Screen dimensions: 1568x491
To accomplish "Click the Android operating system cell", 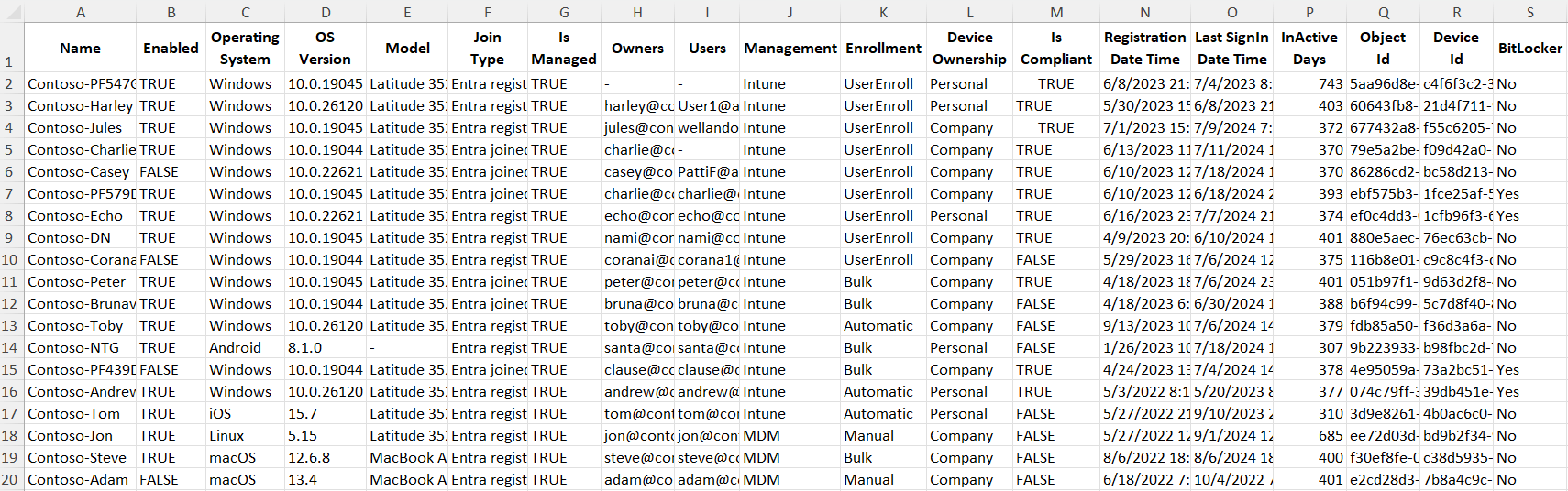I will [x=246, y=347].
